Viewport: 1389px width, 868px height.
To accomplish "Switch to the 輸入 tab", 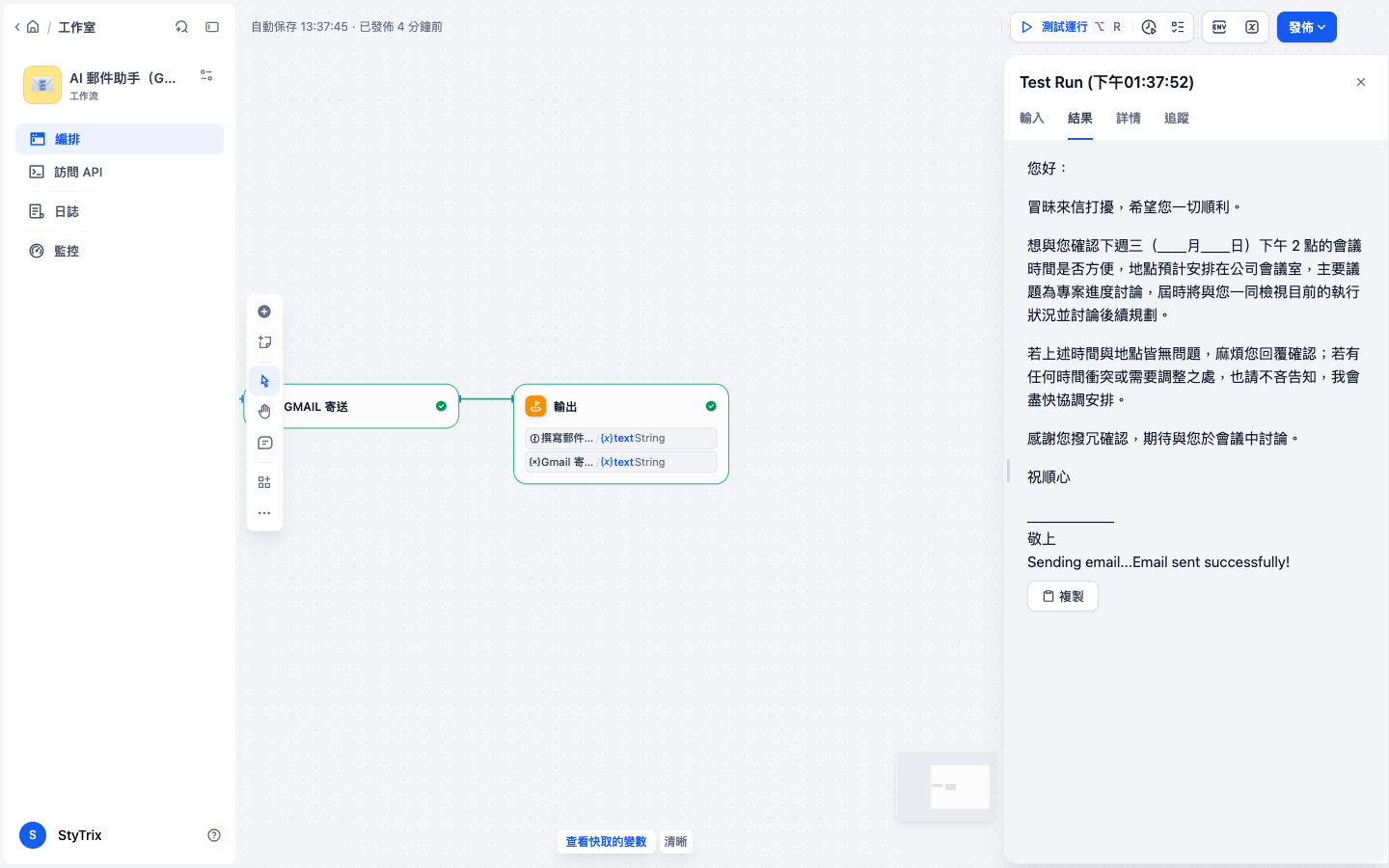I will pyautogui.click(x=1032, y=119).
